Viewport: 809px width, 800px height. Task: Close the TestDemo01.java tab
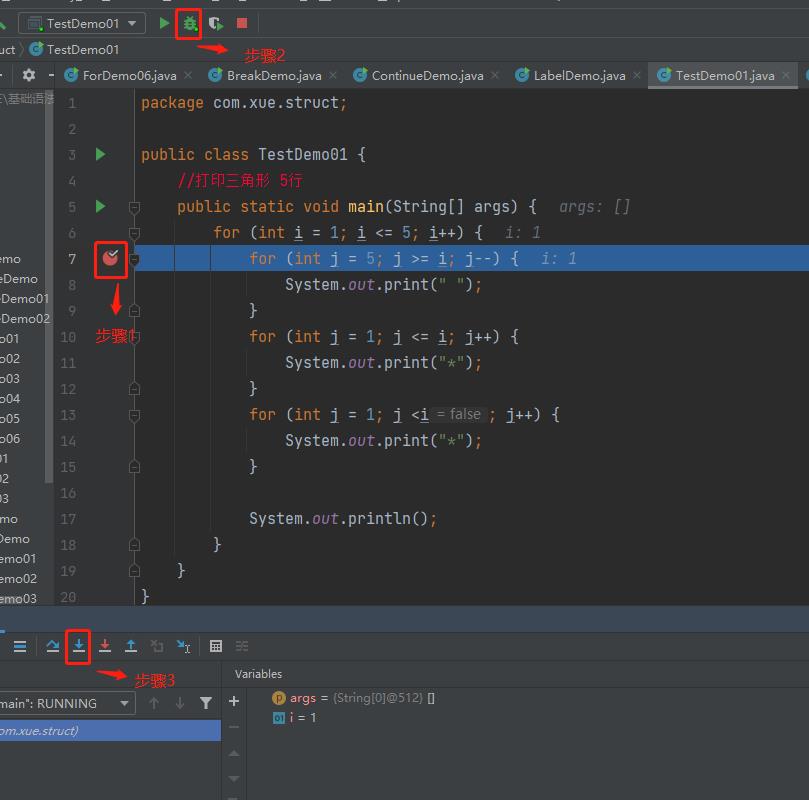[786, 75]
